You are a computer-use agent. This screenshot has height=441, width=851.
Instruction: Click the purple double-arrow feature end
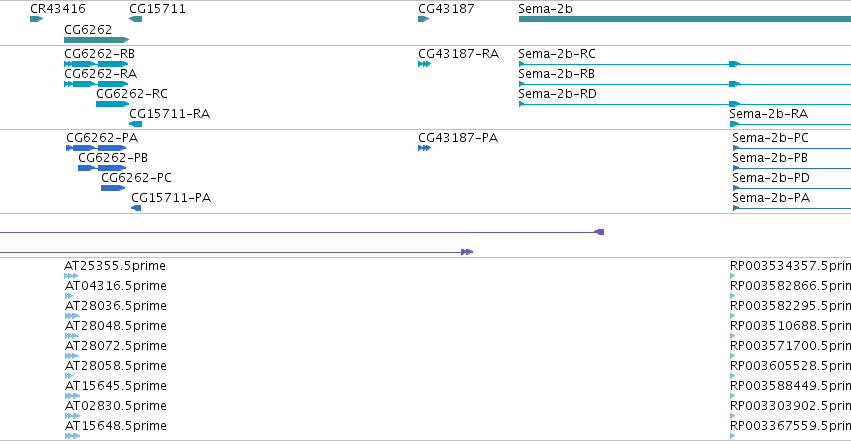tap(467, 252)
